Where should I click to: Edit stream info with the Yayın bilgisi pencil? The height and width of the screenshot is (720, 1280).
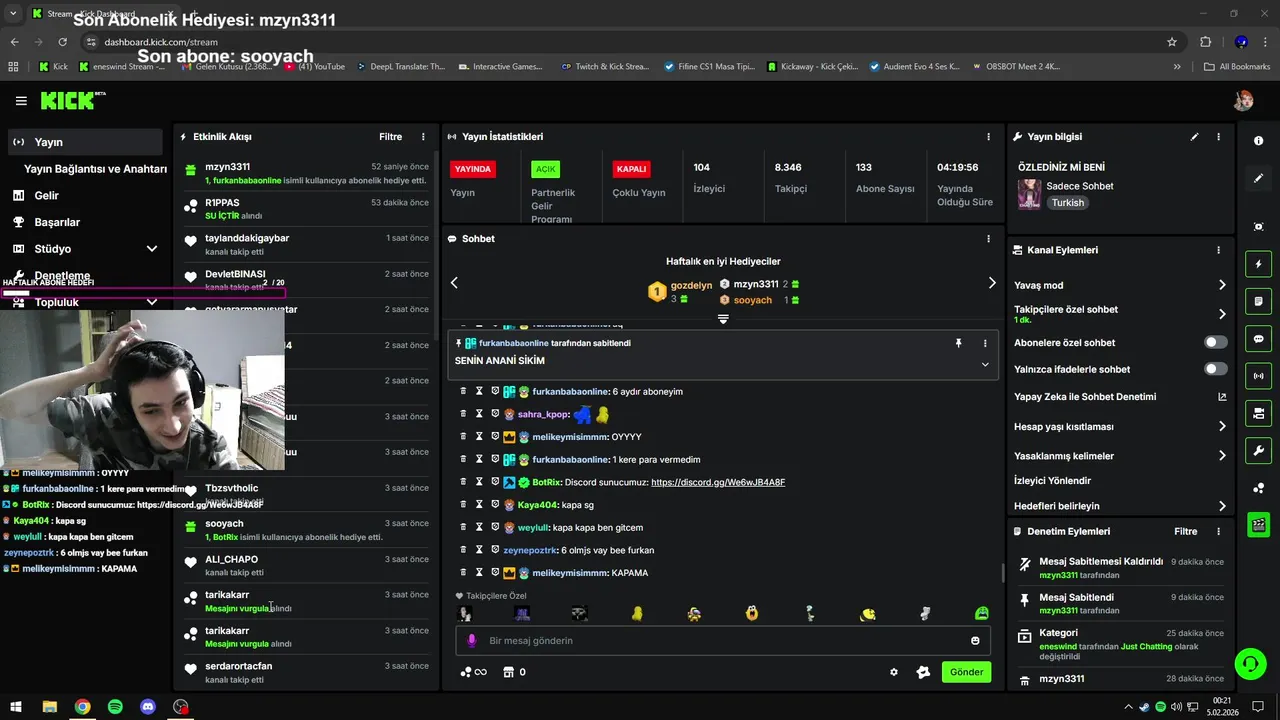coord(1194,137)
